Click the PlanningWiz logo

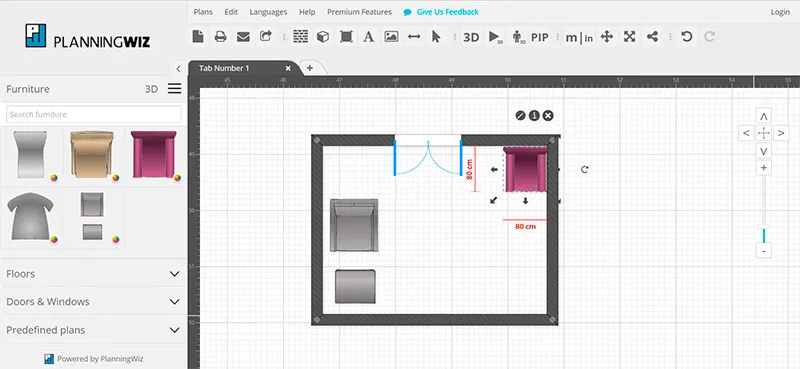(x=88, y=37)
